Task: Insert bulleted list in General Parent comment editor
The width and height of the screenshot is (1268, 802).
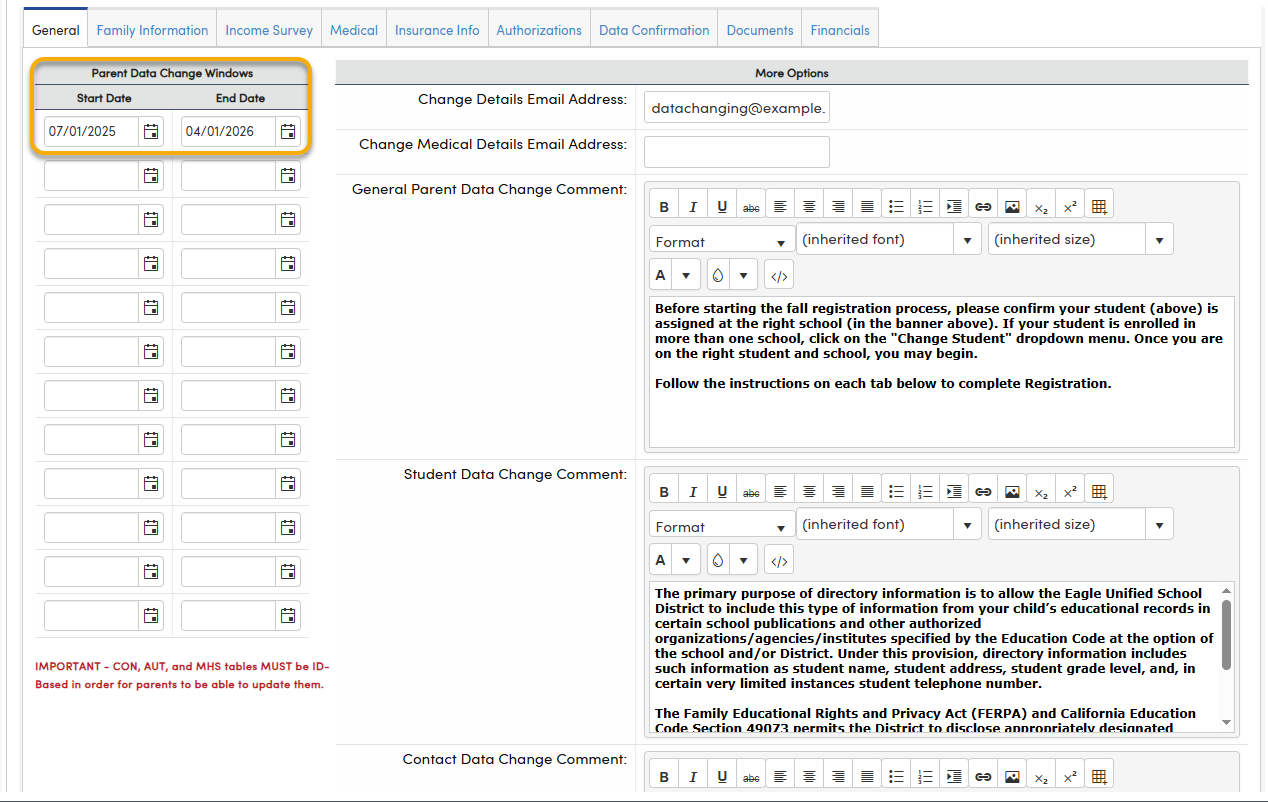Action: point(896,206)
